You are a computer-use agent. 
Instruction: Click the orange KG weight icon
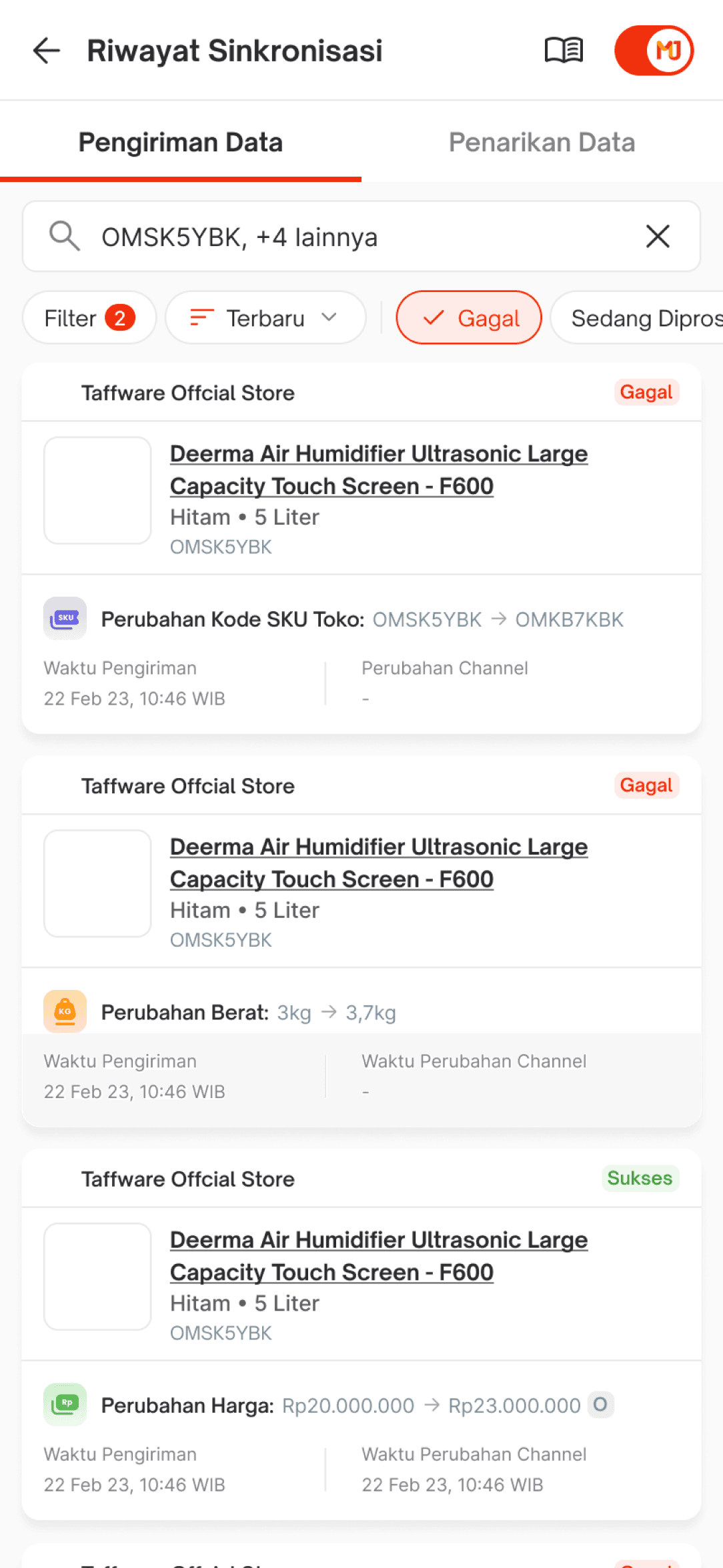pyautogui.click(x=65, y=1011)
